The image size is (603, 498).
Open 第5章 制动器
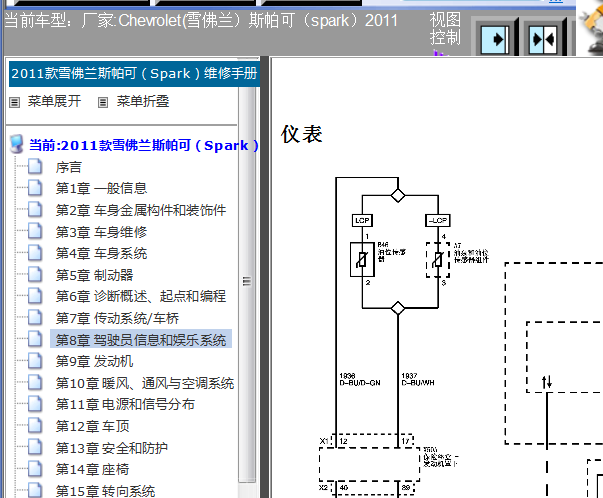[x=94, y=275]
